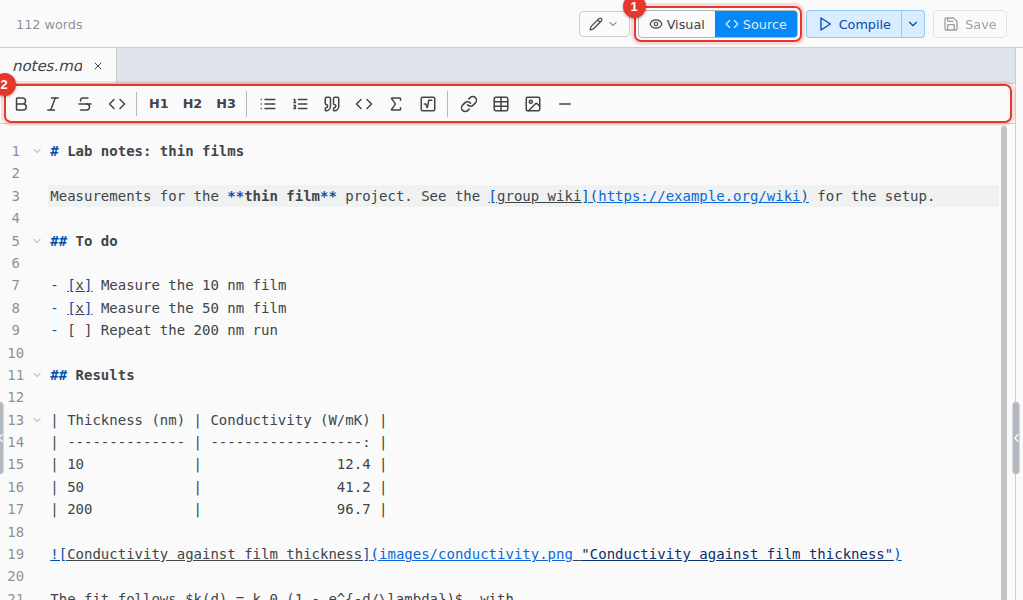The width and height of the screenshot is (1023, 600).
Task: Open the pencil edit-mode dropdown
Action: (x=603, y=24)
